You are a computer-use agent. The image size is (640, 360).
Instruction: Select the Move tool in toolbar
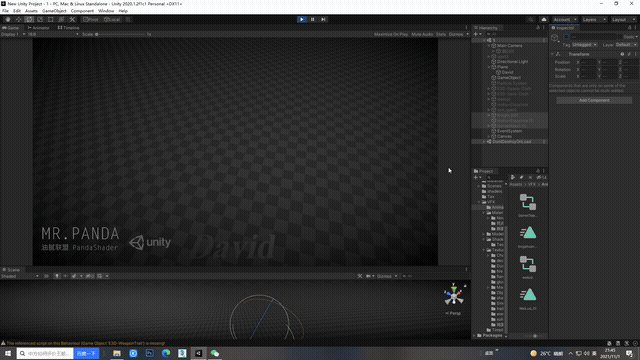pyautogui.click(x=18, y=19)
